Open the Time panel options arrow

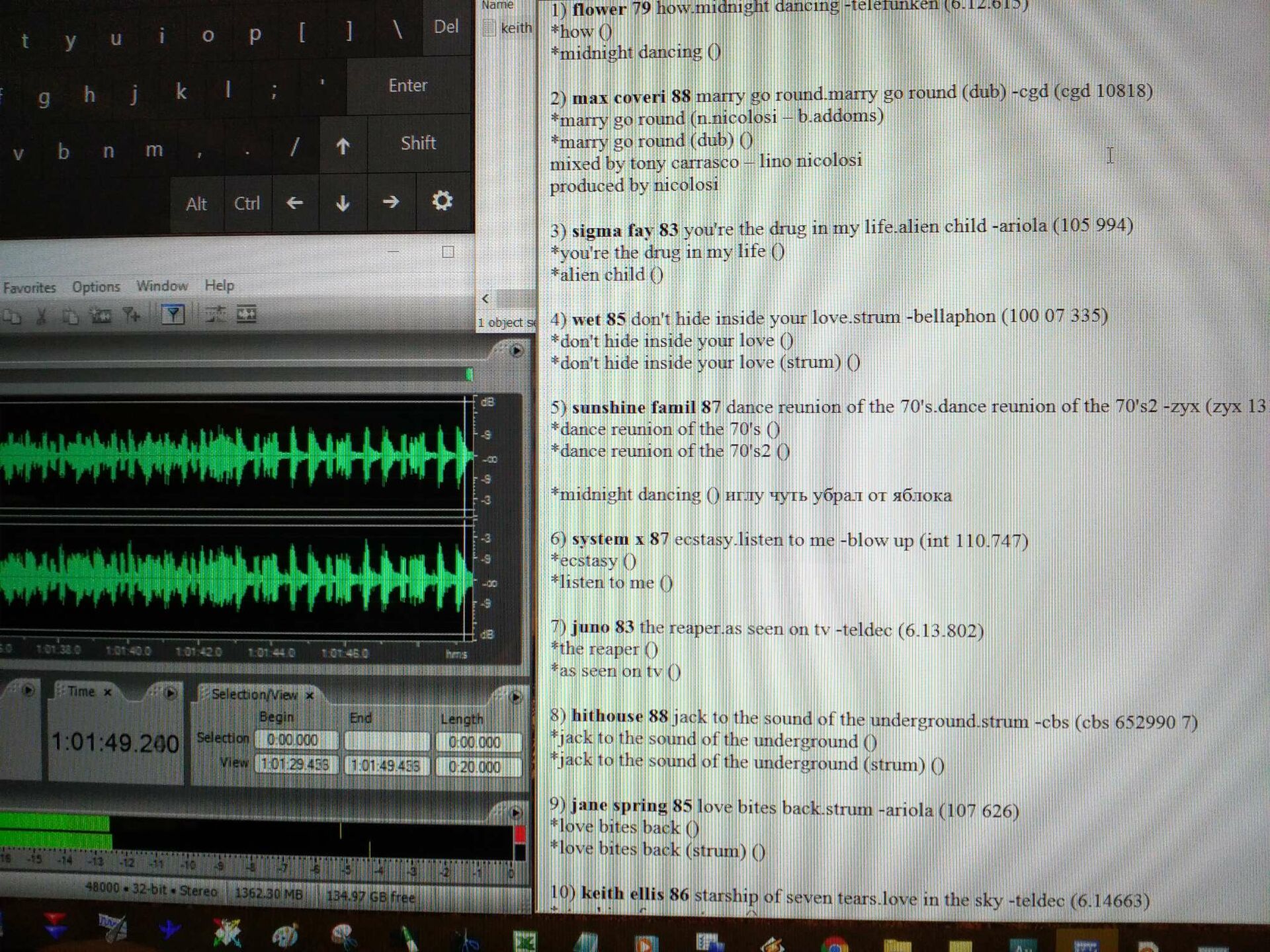tap(170, 692)
